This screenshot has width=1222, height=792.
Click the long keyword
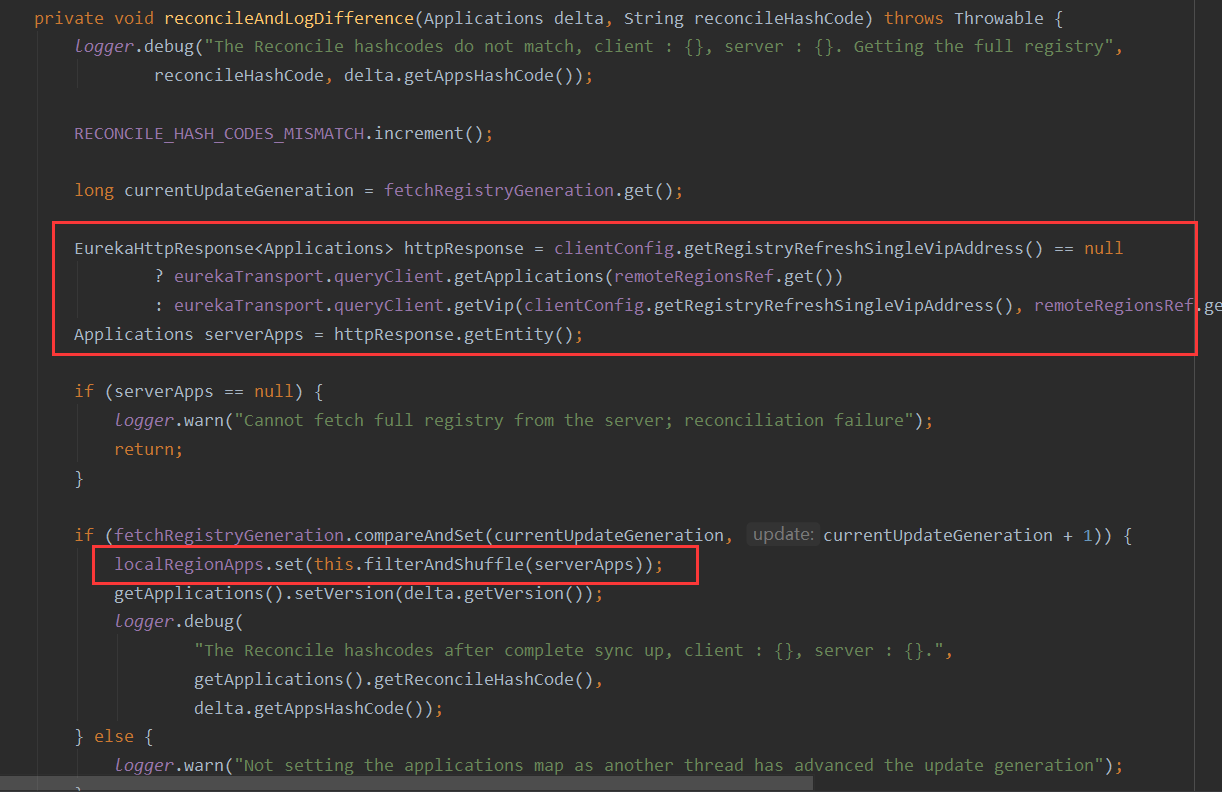click(x=94, y=190)
